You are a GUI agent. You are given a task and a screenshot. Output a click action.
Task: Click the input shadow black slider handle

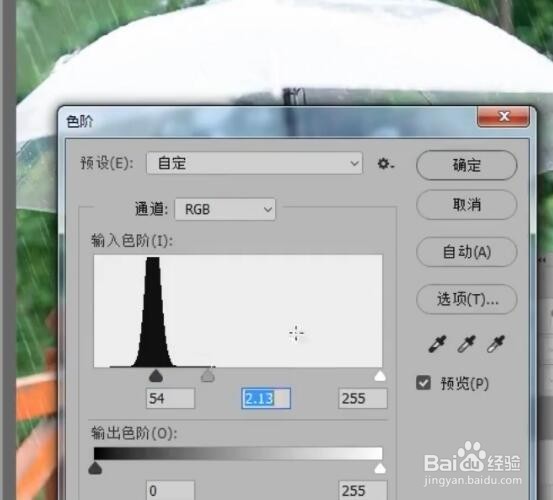(156, 376)
